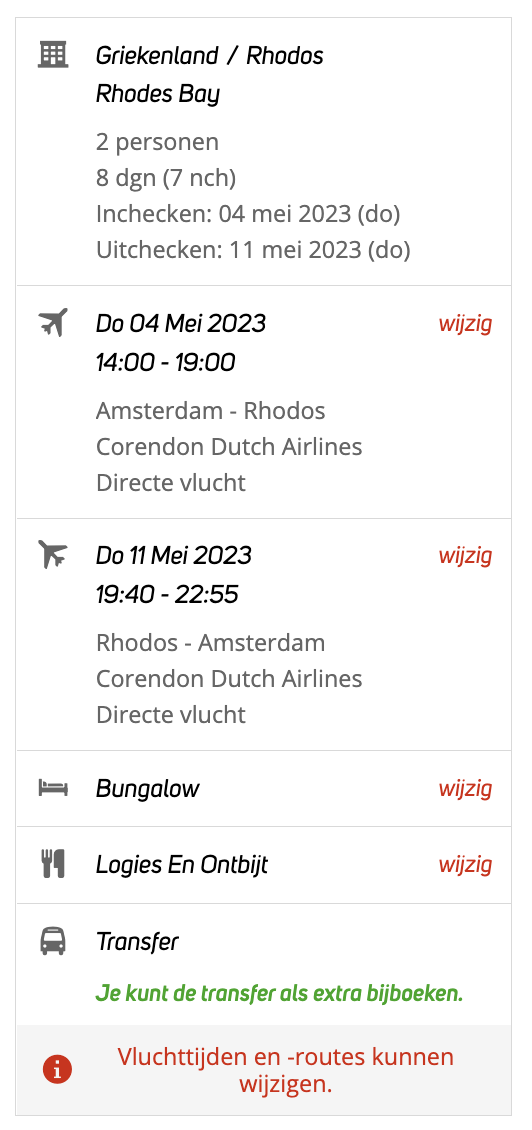The image size is (532, 1130).
Task: Click the Bungalow room type label
Action: [x=148, y=788]
